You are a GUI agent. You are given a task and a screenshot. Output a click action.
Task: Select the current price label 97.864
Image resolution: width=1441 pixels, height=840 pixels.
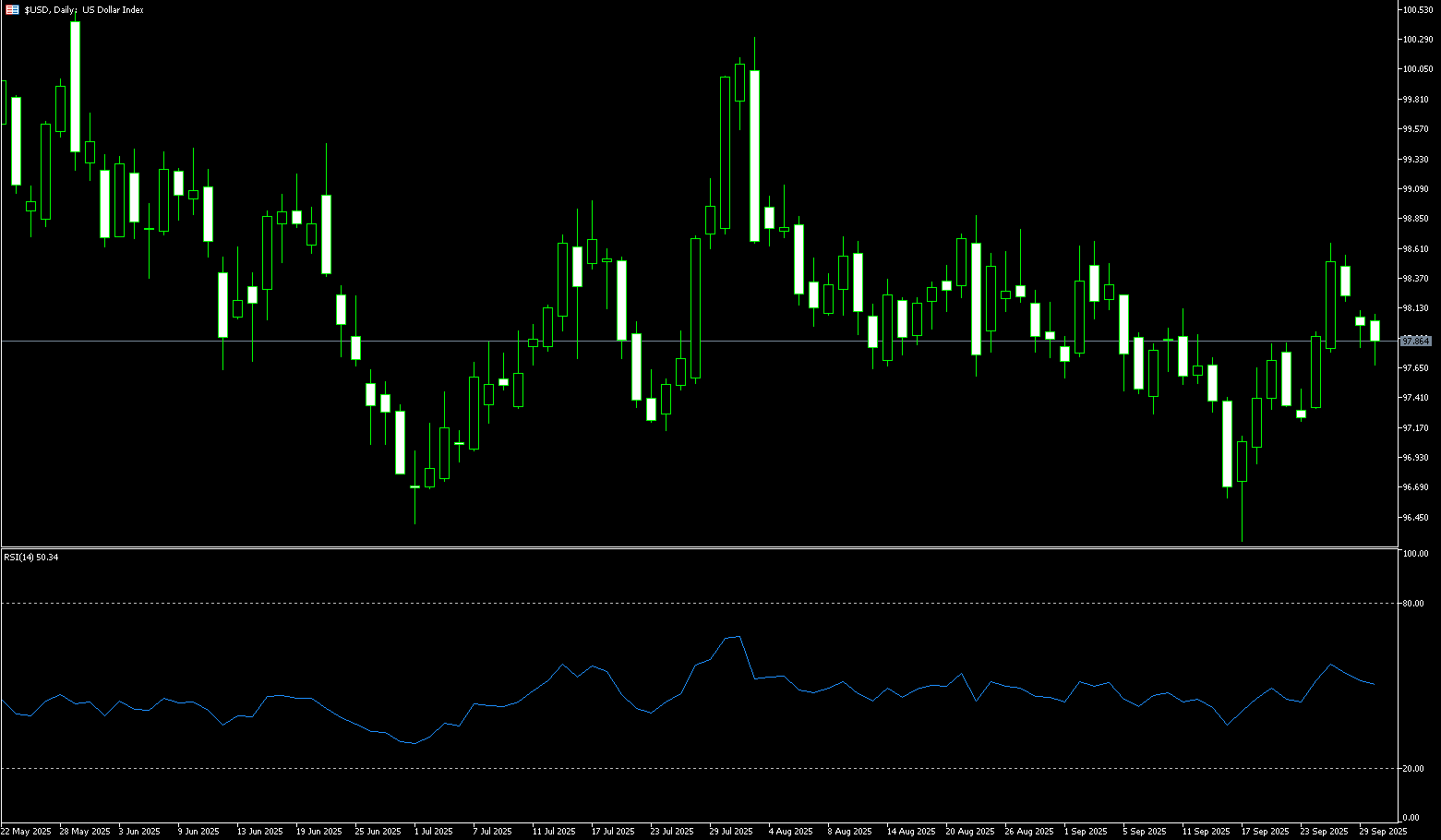pos(1415,342)
